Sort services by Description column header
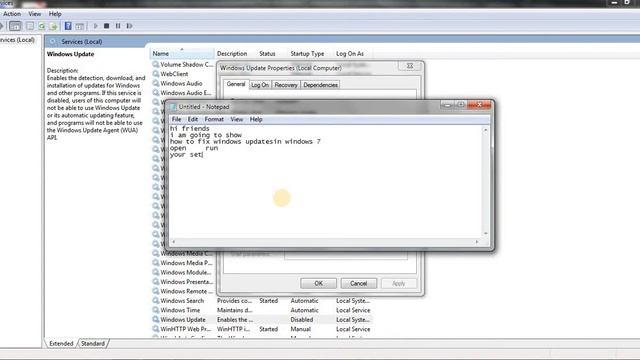The image size is (640, 360). (232, 53)
